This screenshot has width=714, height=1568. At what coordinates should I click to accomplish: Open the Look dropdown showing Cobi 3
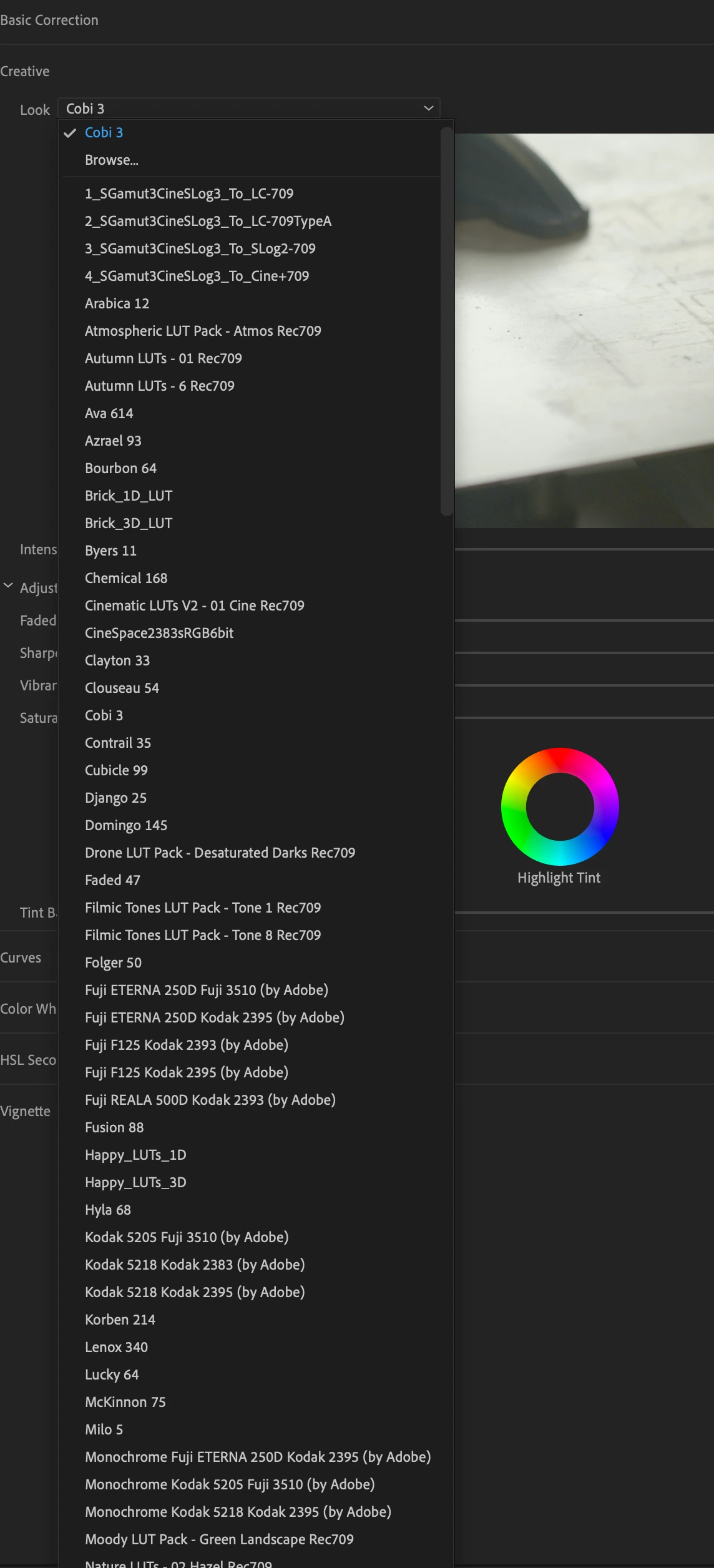click(x=248, y=108)
